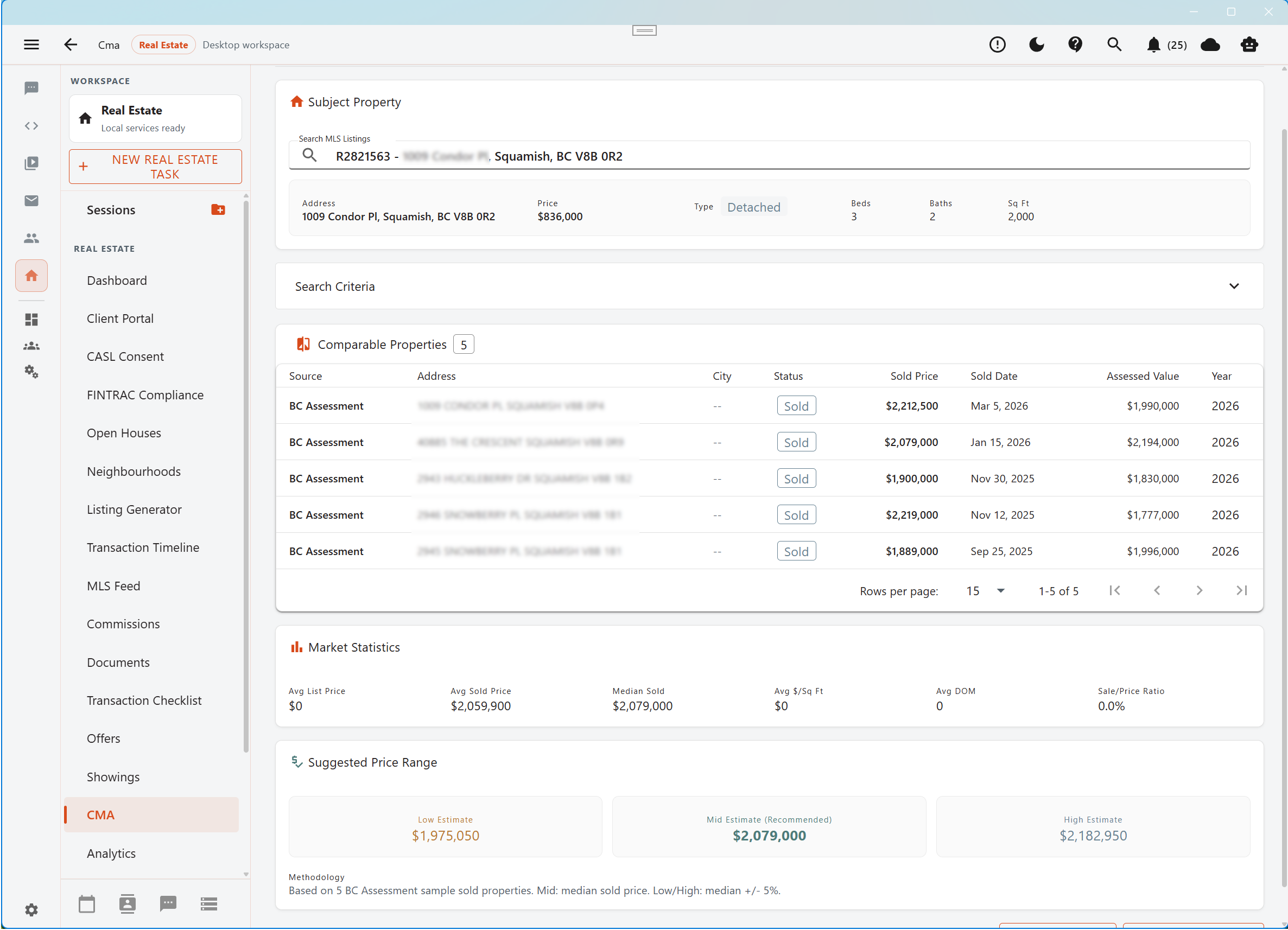Click sidebar scrollbar down arrow
1288x930 pixels.
(x=246, y=875)
